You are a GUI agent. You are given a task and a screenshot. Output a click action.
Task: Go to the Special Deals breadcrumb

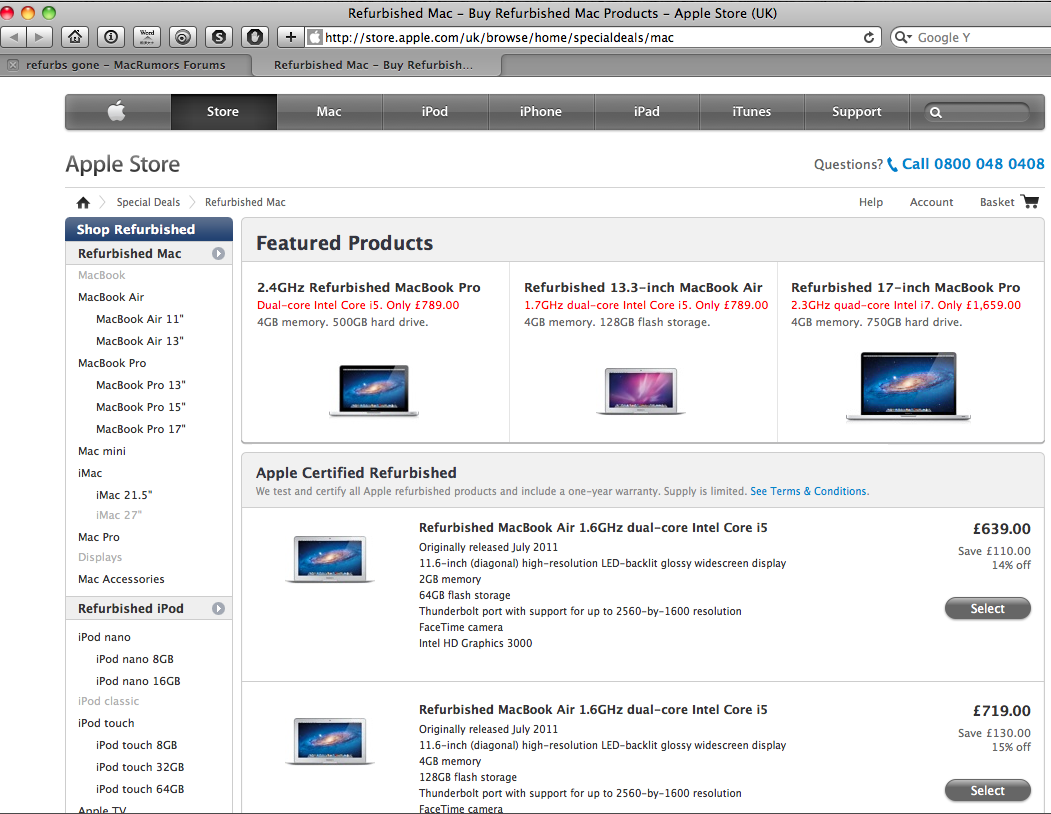tap(148, 202)
